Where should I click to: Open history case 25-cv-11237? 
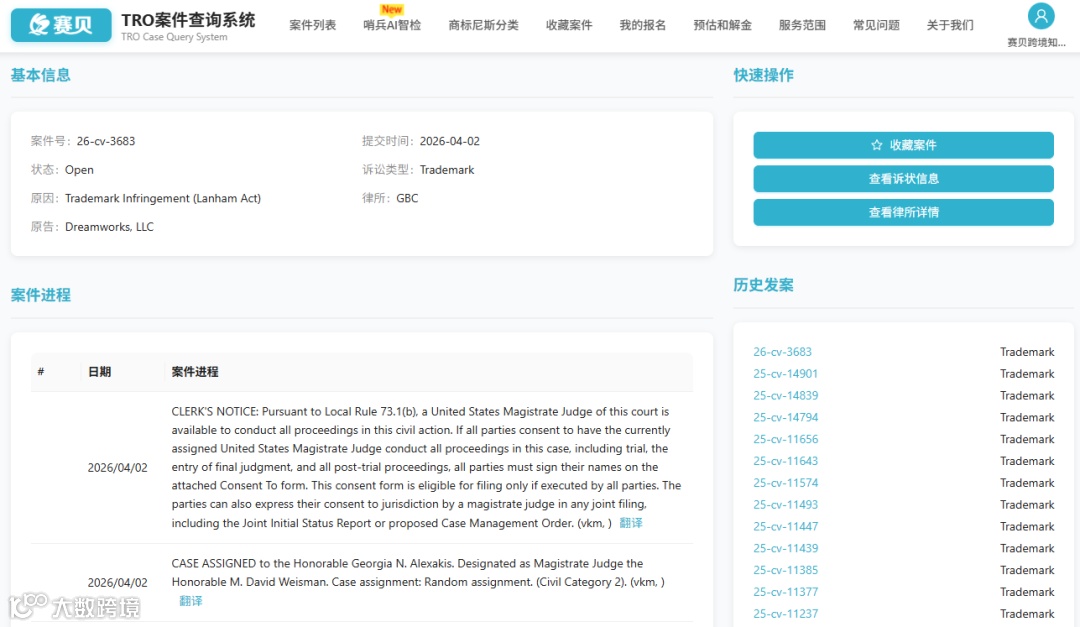click(785, 613)
